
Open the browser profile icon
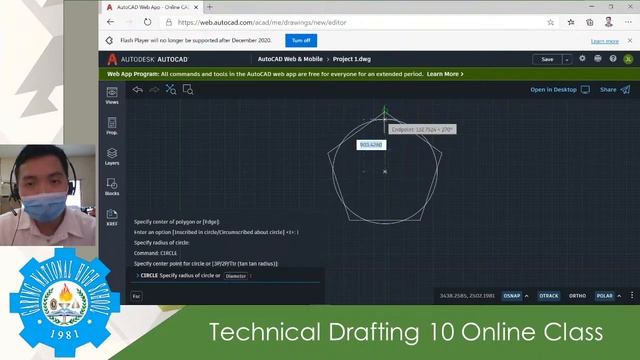click(609, 22)
